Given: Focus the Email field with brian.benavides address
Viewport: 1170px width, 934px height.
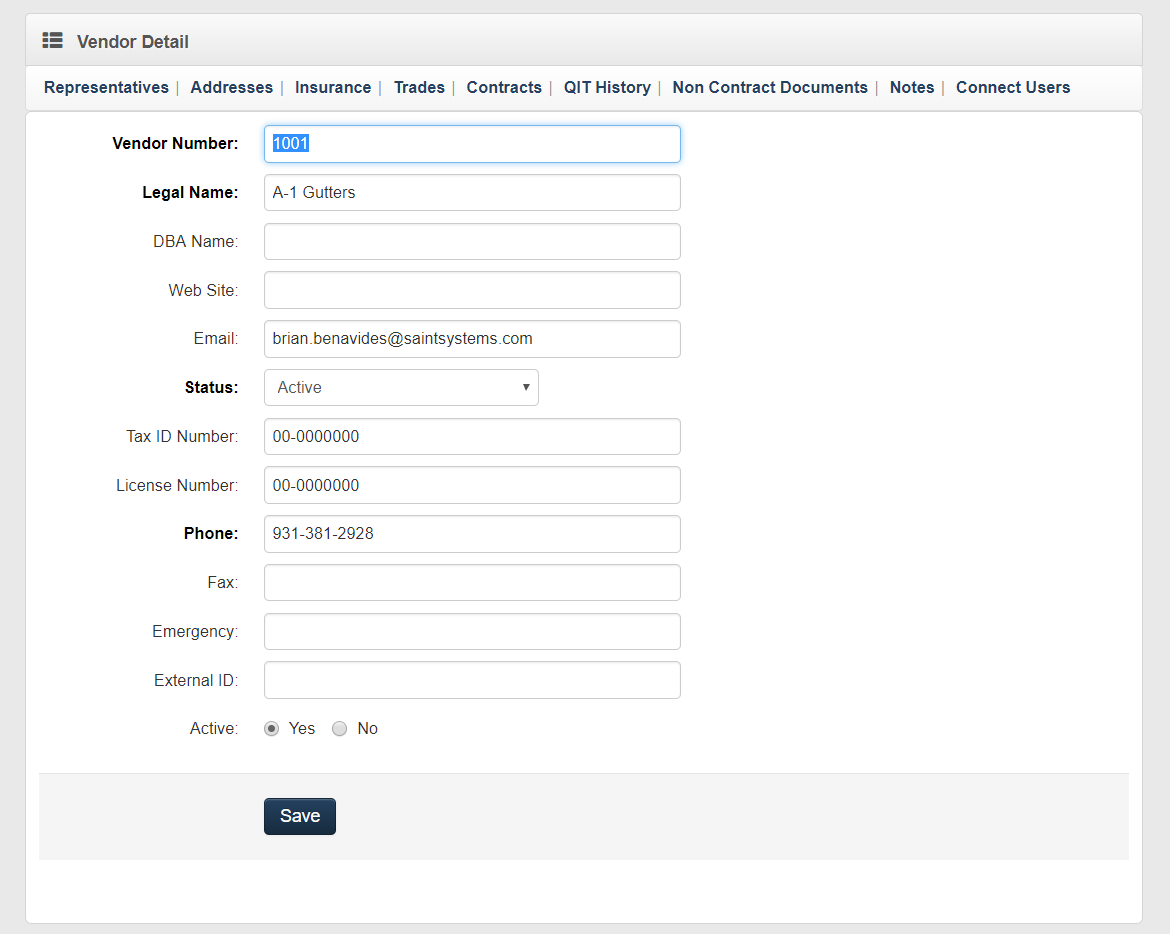Looking at the screenshot, I should pyautogui.click(x=470, y=338).
